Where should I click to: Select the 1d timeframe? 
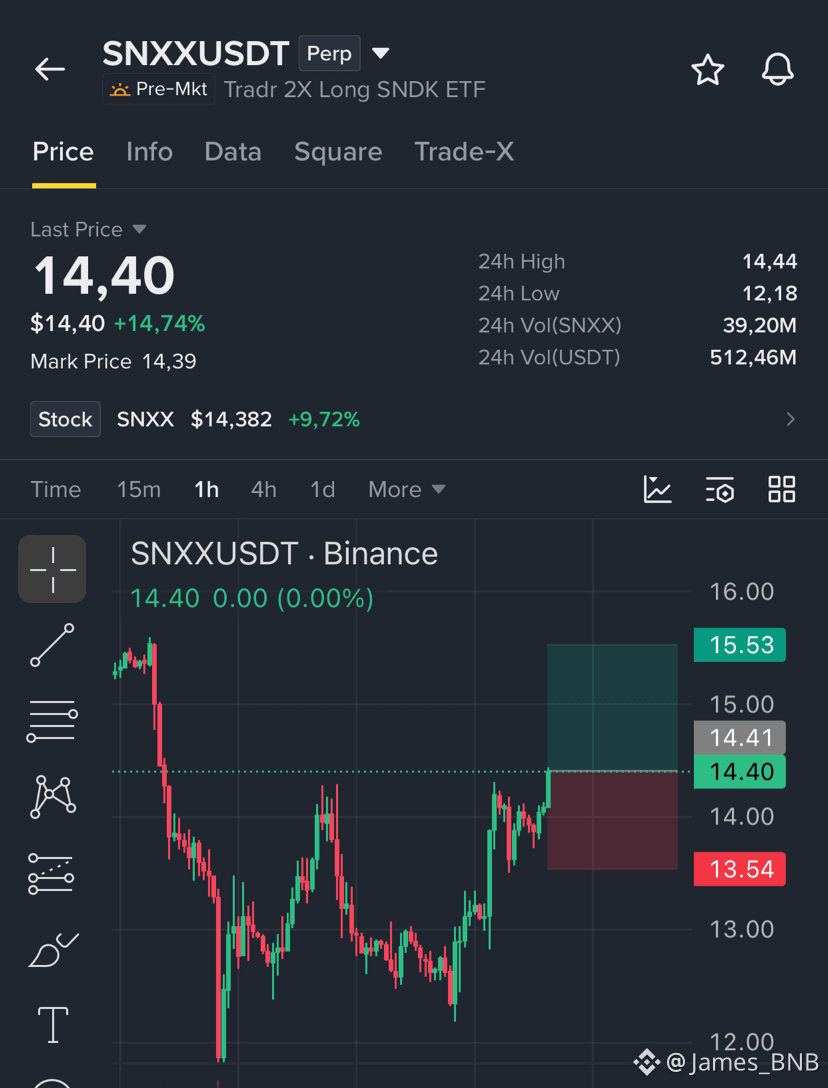tap(323, 489)
